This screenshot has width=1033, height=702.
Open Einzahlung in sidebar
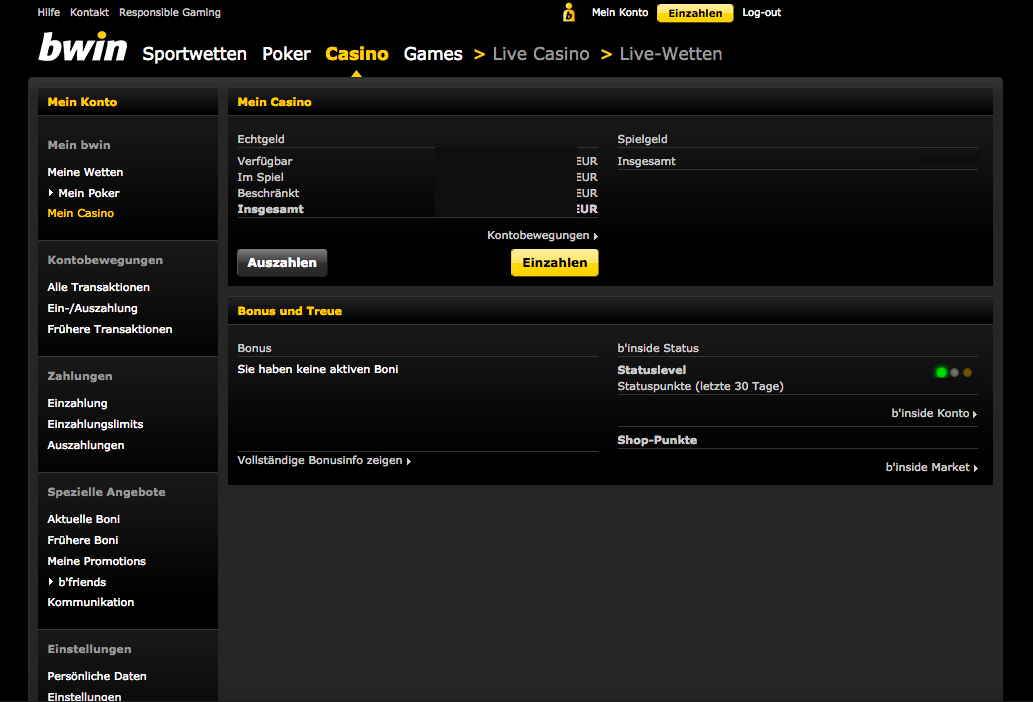(x=77, y=403)
